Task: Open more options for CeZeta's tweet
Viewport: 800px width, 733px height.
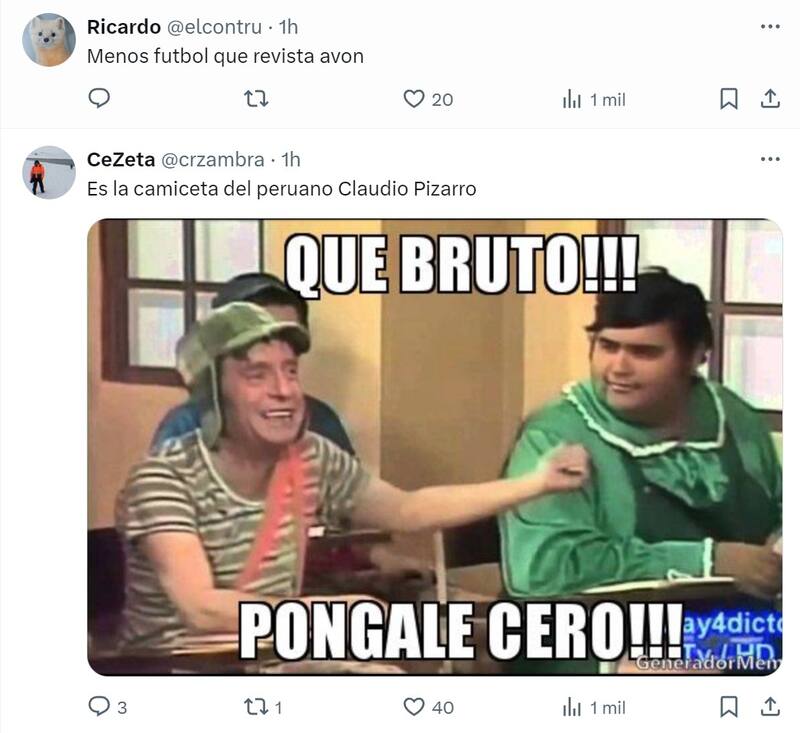Action: pos(770,159)
